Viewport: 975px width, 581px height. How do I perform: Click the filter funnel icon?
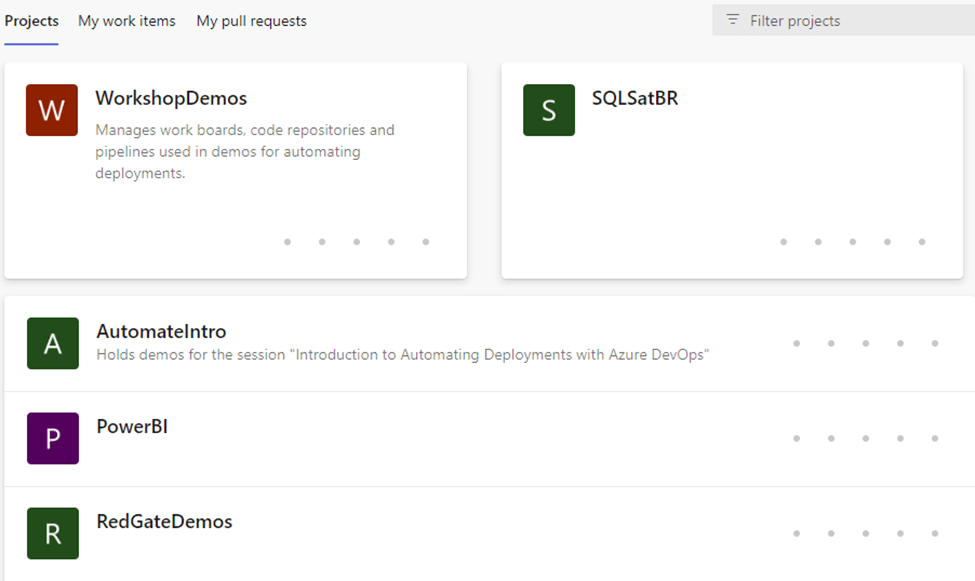pyautogui.click(x=733, y=20)
